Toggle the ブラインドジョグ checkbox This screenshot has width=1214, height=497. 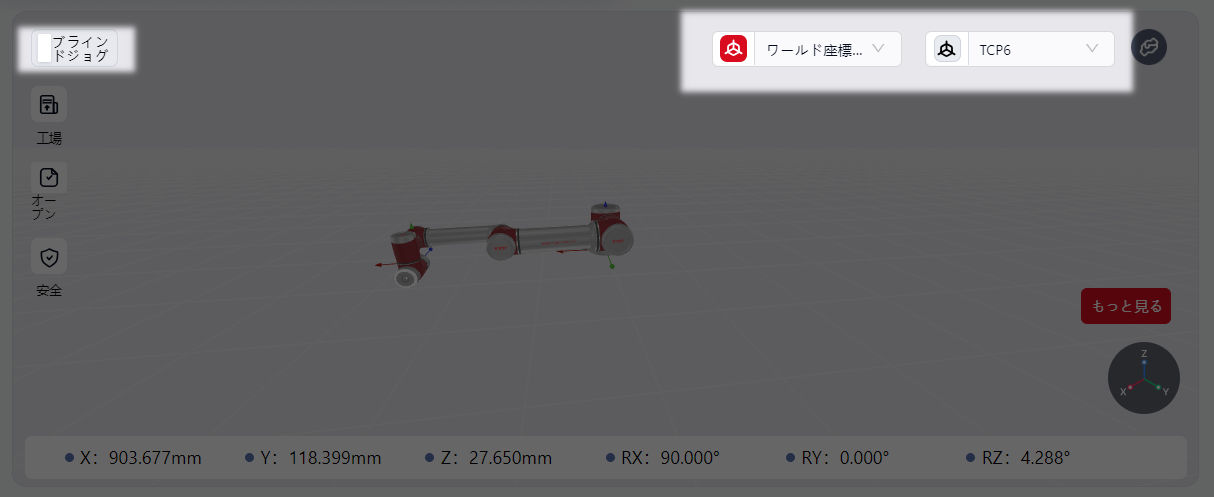click(43, 48)
